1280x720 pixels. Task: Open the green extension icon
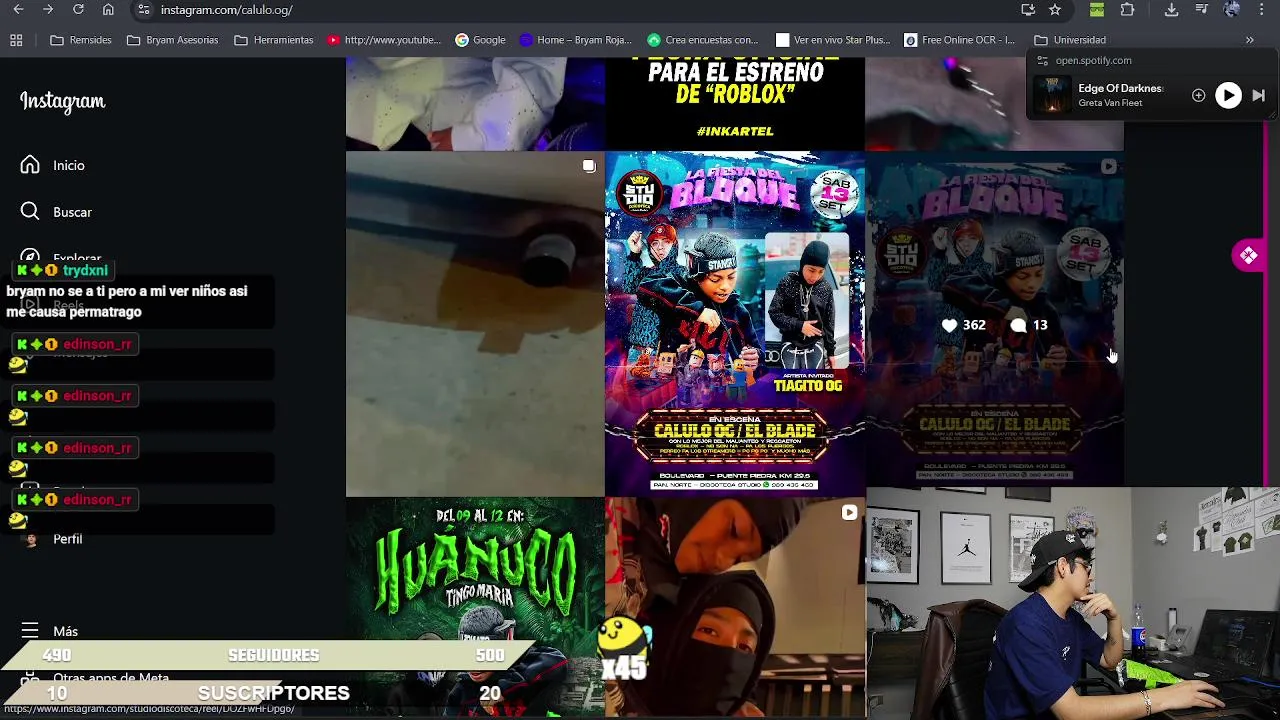[x=1097, y=10]
